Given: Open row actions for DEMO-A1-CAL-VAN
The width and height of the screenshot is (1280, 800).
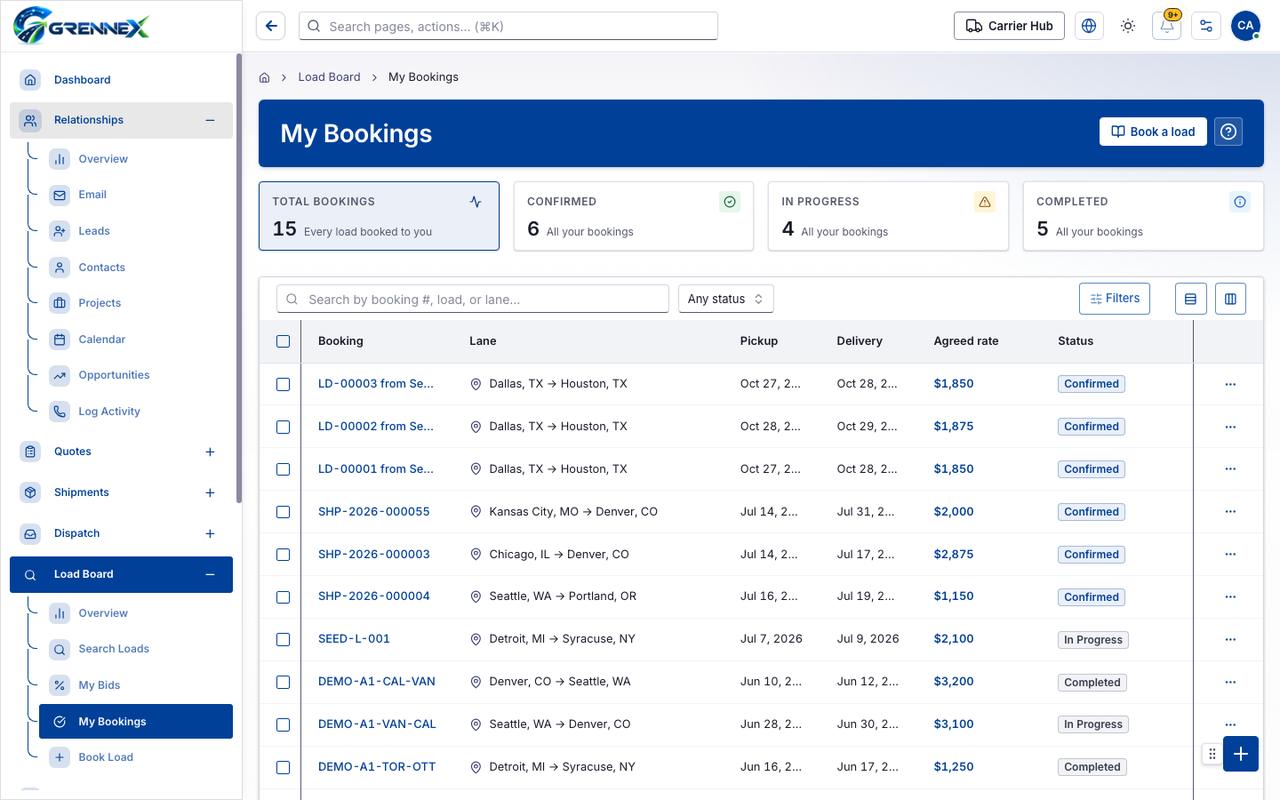Looking at the screenshot, I should click(1230, 682).
